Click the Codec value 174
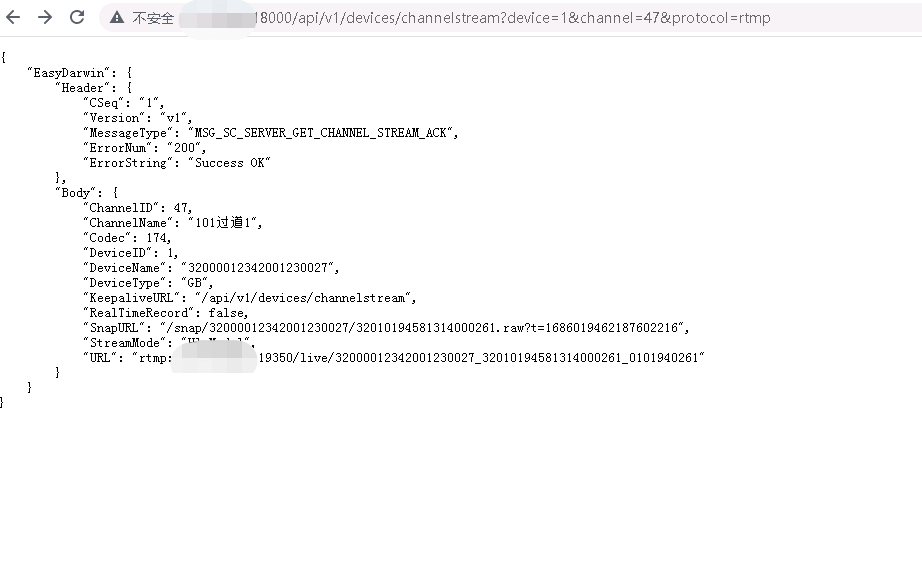This screenshot has width=922, height=587. click(x=157, y=238)
